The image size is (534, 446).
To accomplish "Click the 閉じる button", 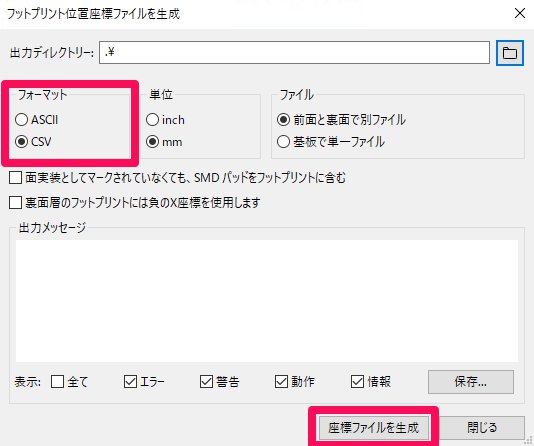I will [482, 428].
